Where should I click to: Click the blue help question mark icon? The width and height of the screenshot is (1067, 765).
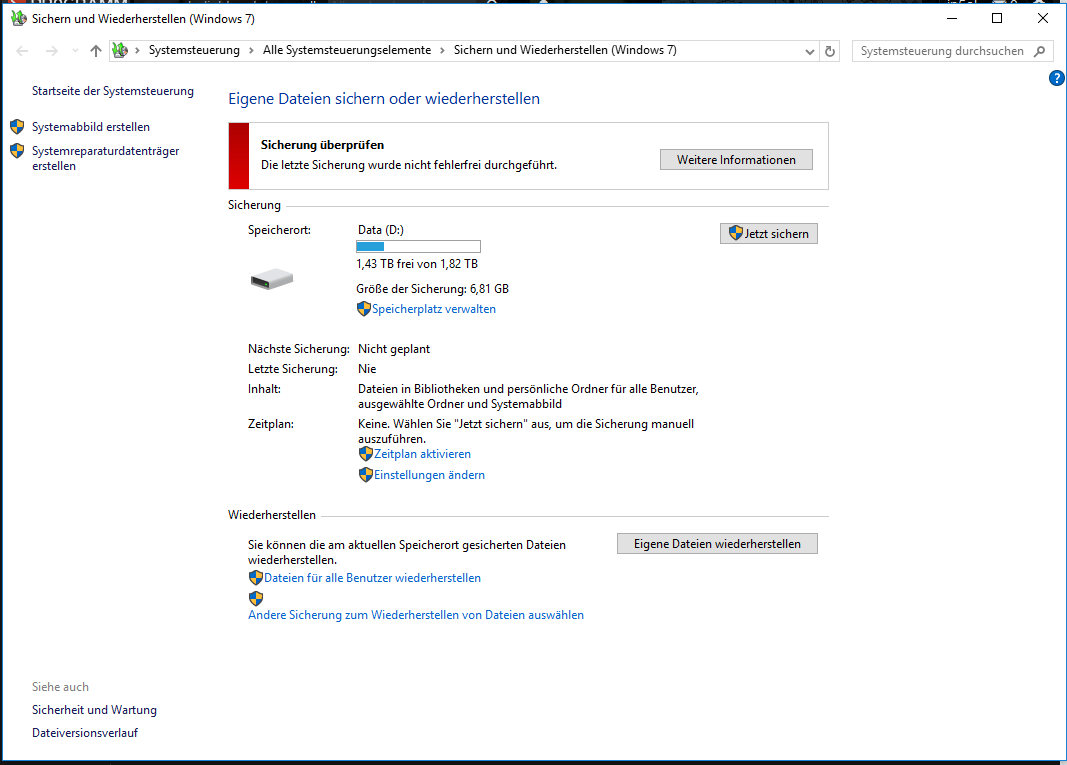coord(1056,78)
